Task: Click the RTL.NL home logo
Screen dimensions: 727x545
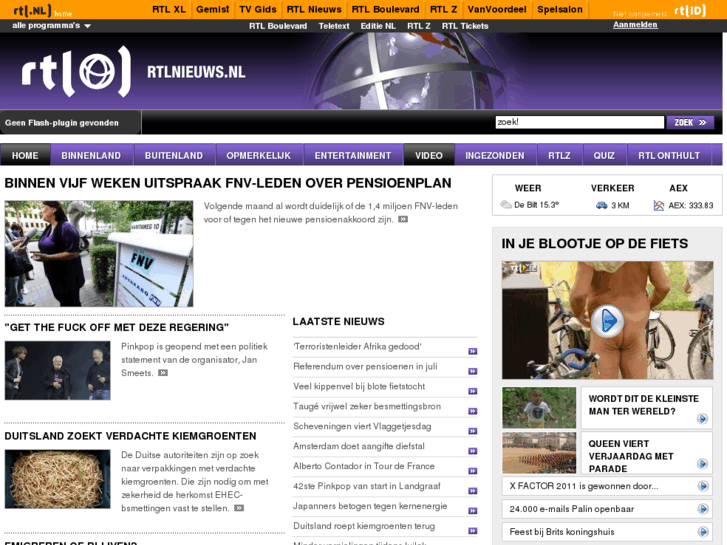Action: 42,10
